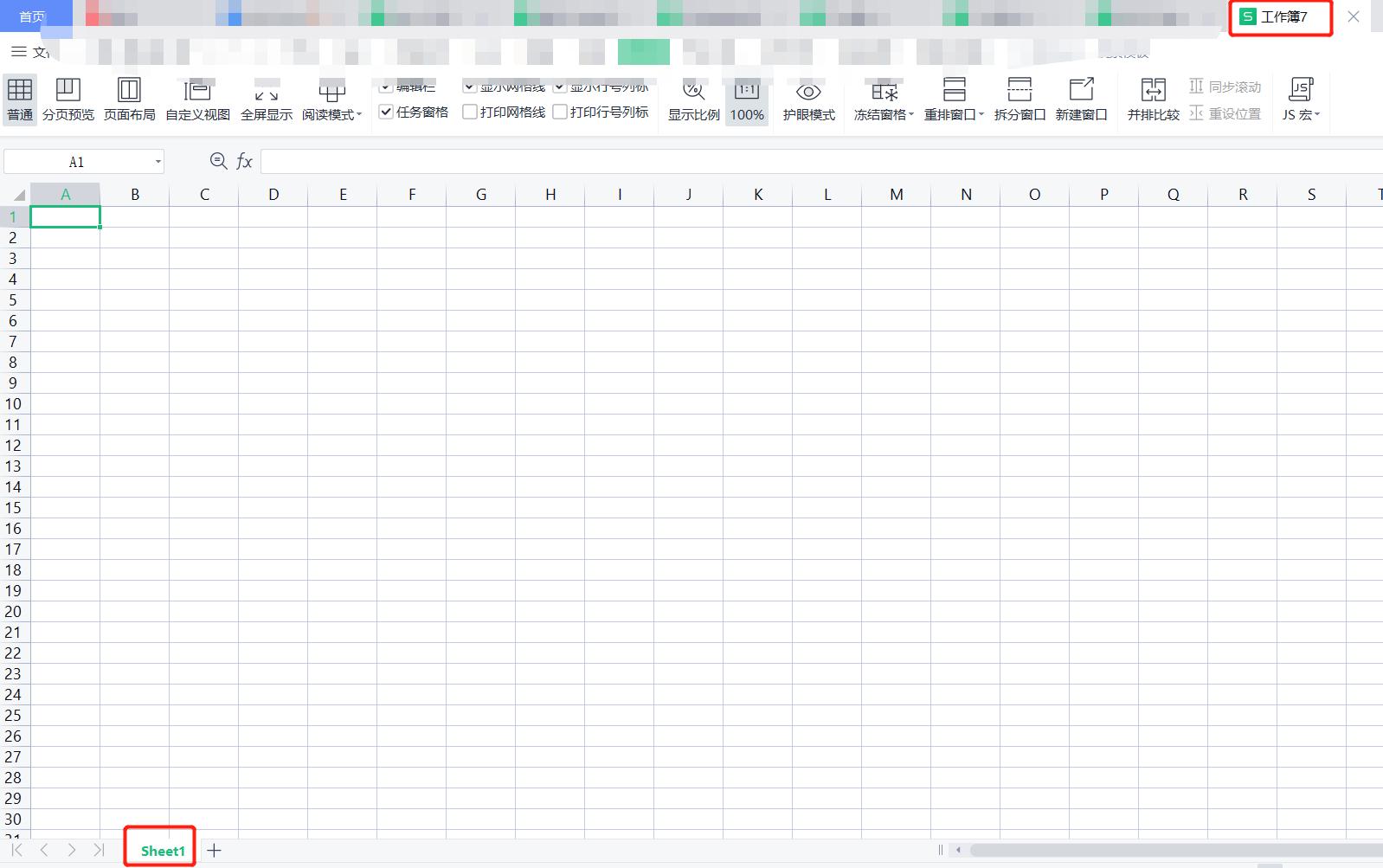Screen dimensions: 1383x868
Task: Click the Name Box showing A1
Action: point(77,162)
